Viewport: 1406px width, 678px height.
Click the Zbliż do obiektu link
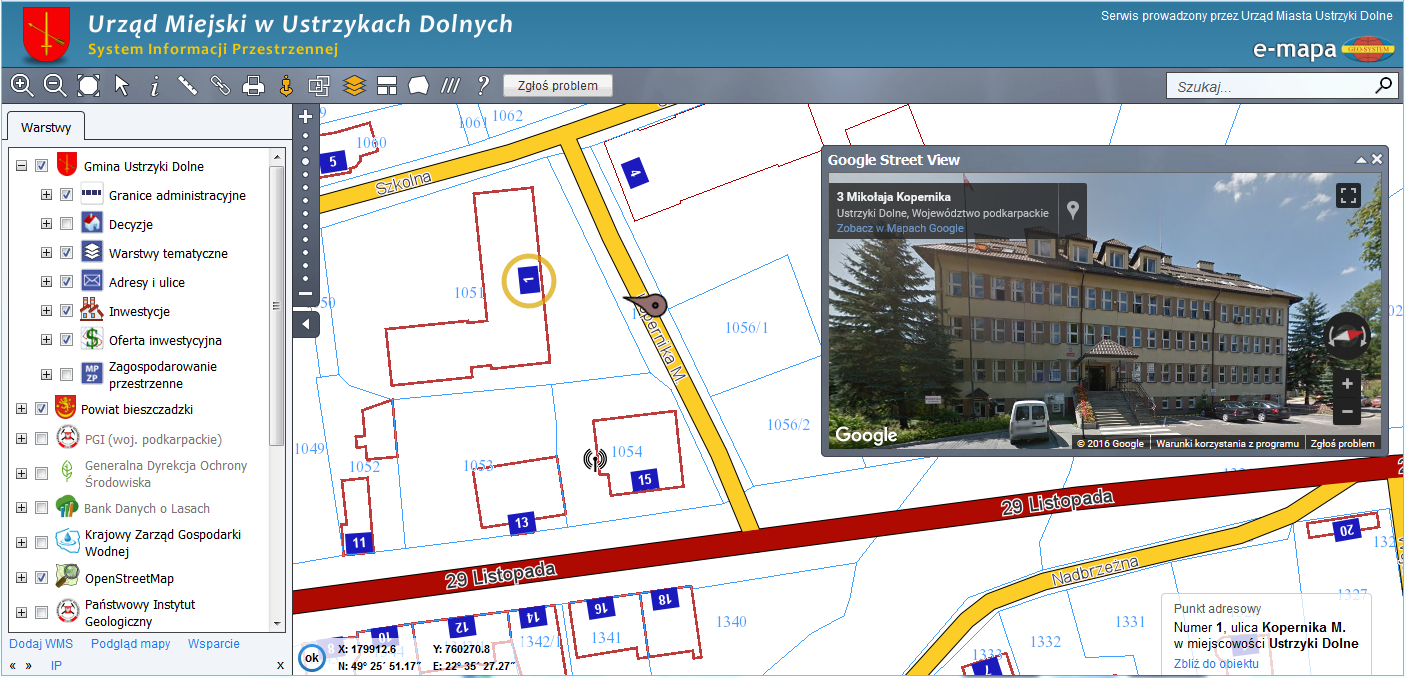tap(1216, 664)
